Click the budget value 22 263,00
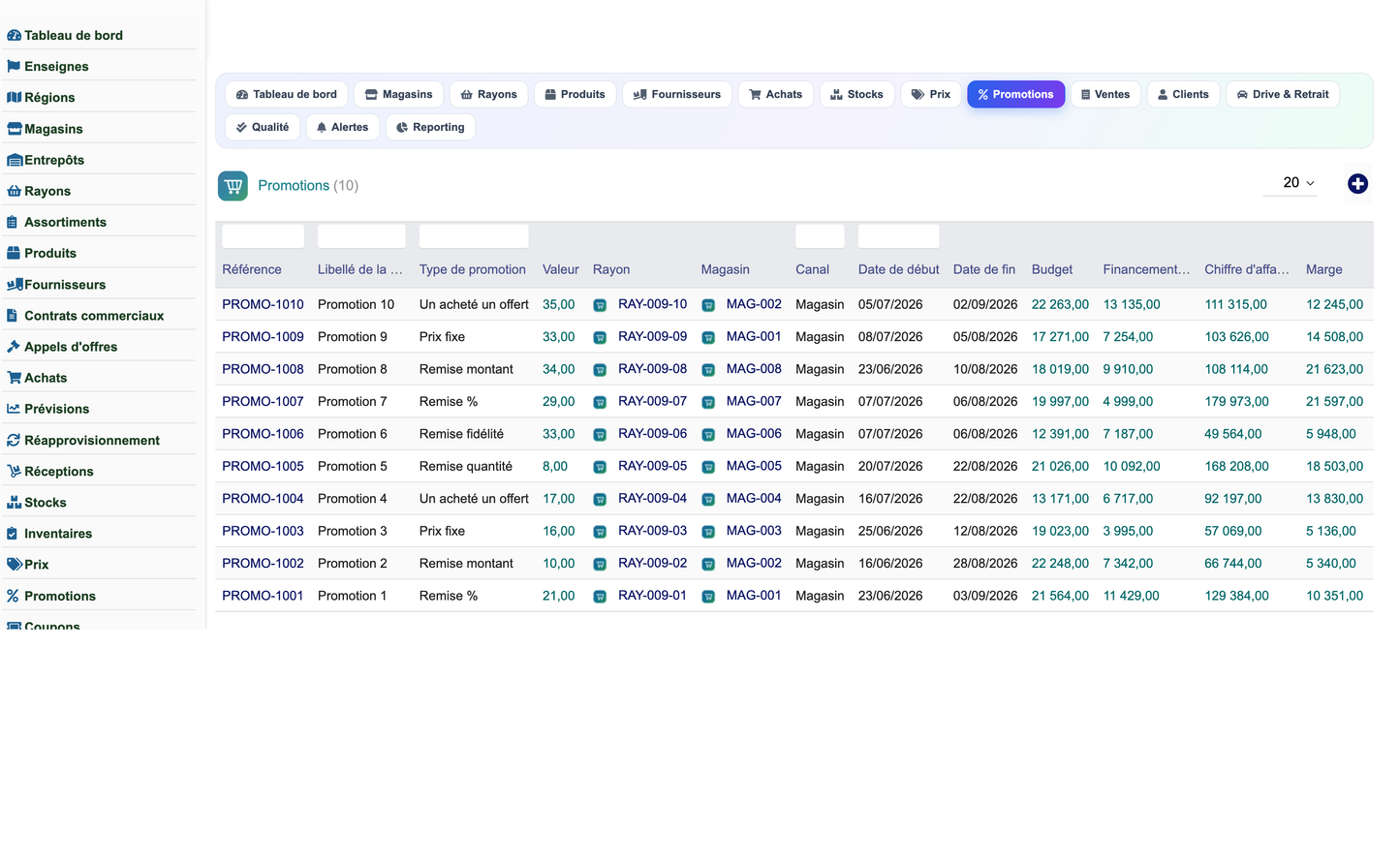Screen dimensions: 1400x866 1060,304
